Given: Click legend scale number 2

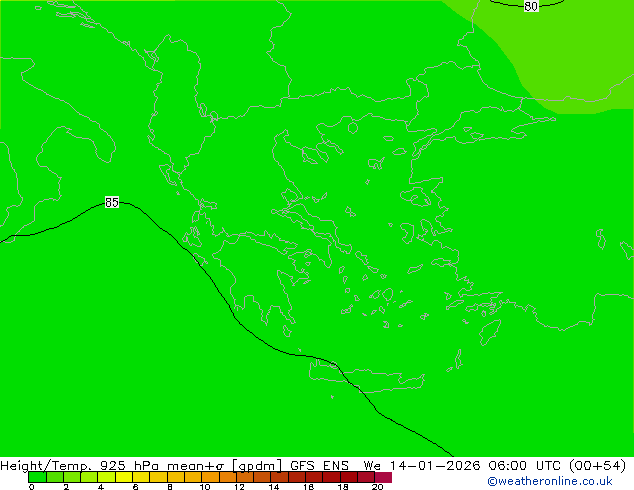Looking at the screenshot, I should click(x=66, y=487).
